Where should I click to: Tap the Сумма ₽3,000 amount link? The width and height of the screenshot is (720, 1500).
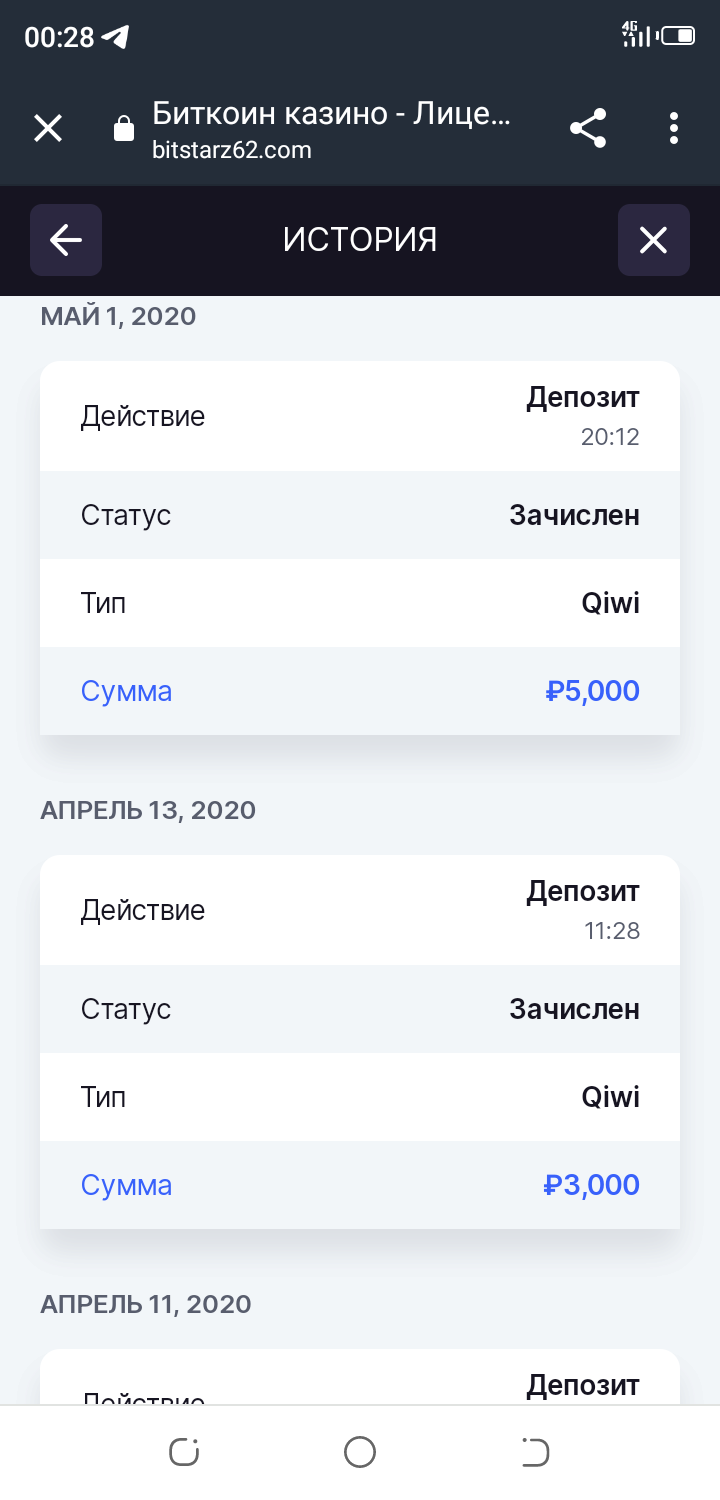[x=592, y=1185]
